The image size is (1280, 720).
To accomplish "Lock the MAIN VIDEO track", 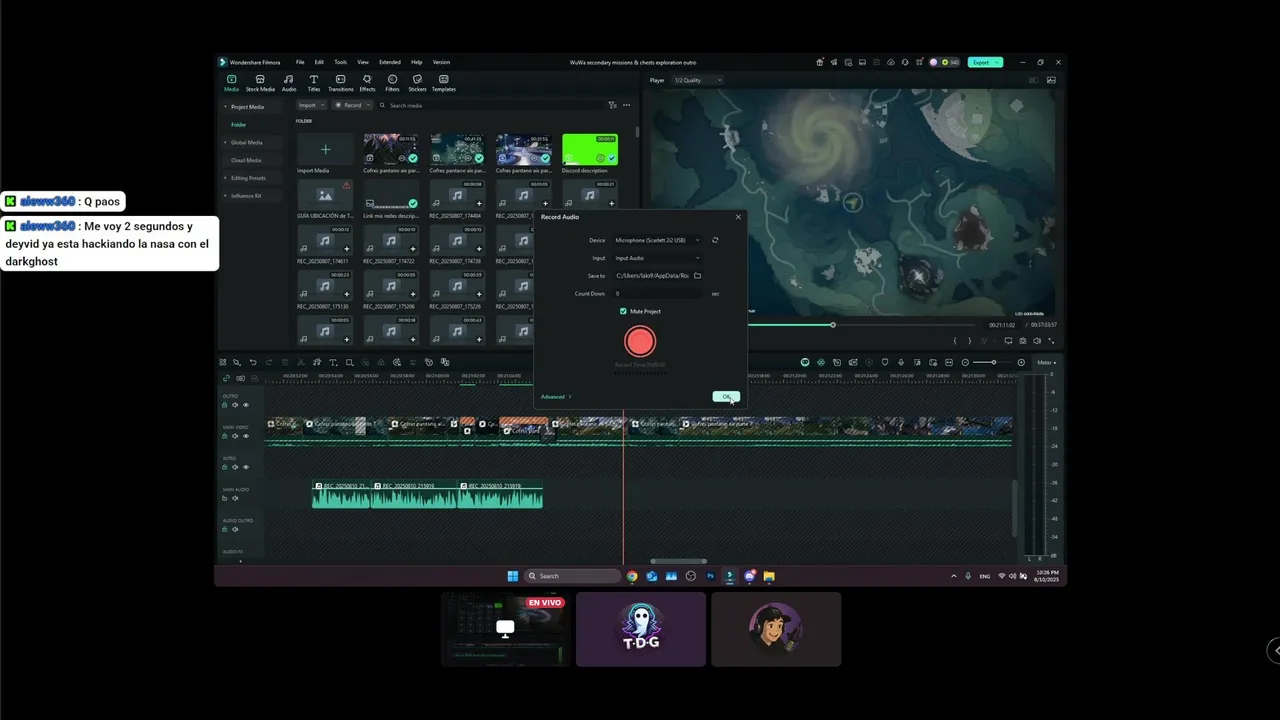I will click(225, 436).
